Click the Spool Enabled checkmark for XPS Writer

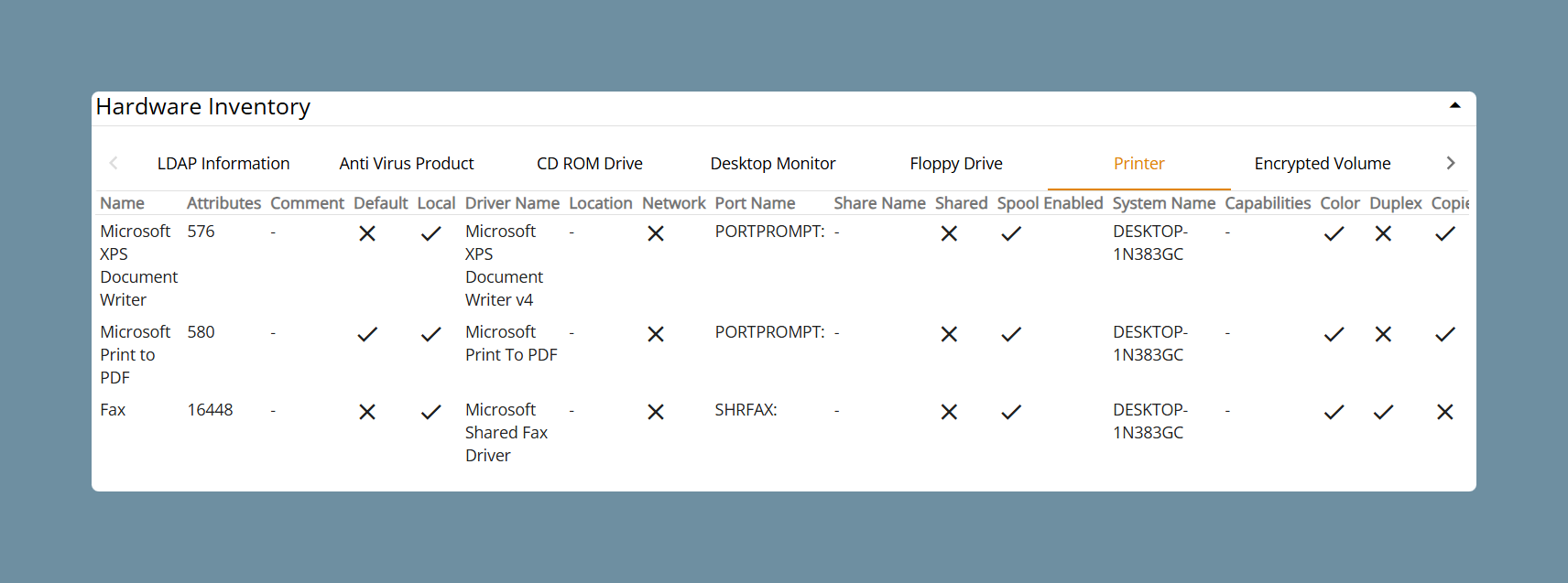pyautogui.click(x=1011, y=233)
